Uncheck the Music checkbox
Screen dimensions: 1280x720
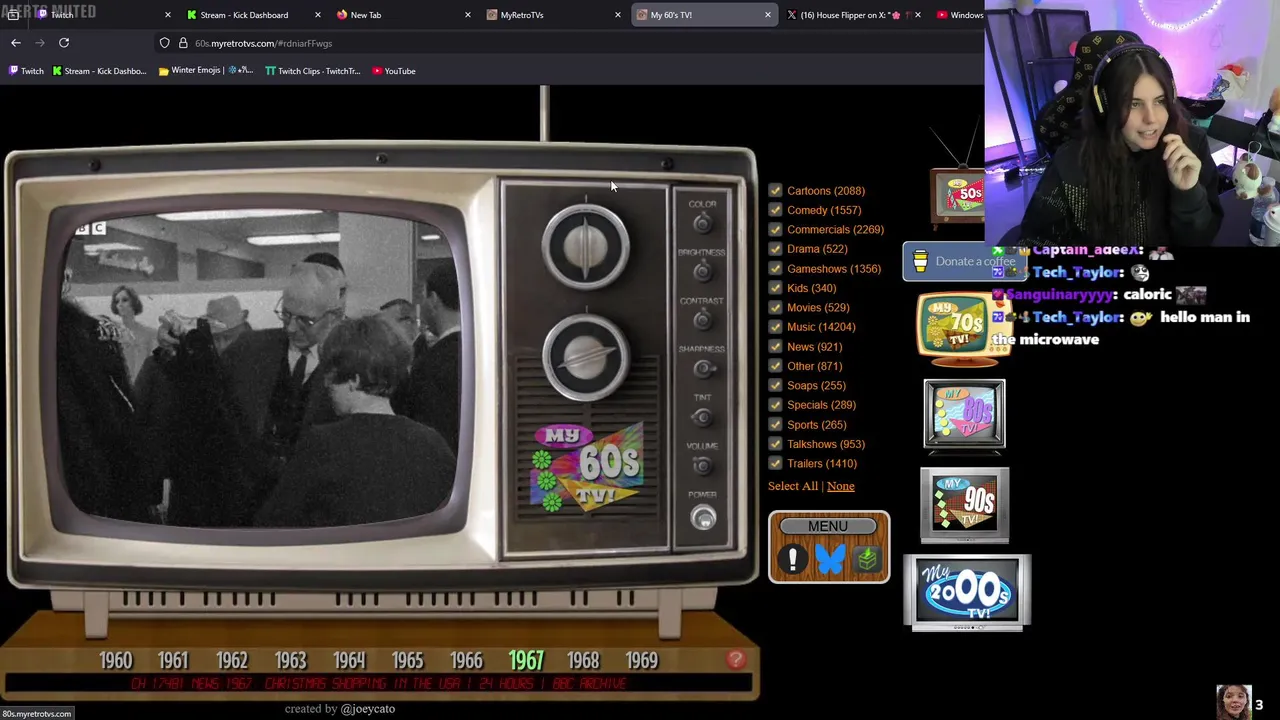click(x=775, y=327)
